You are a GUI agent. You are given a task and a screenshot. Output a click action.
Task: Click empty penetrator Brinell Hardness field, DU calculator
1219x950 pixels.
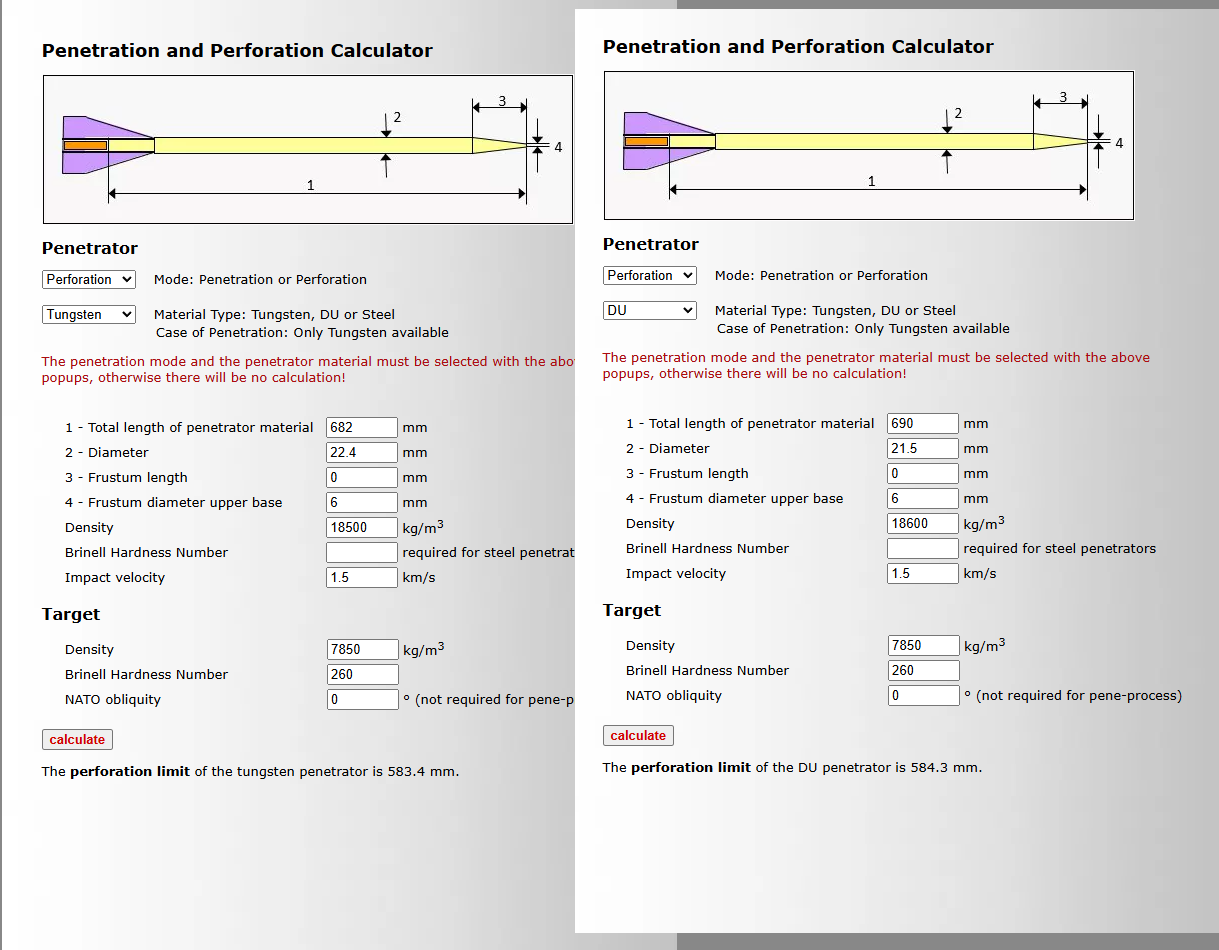923,548
